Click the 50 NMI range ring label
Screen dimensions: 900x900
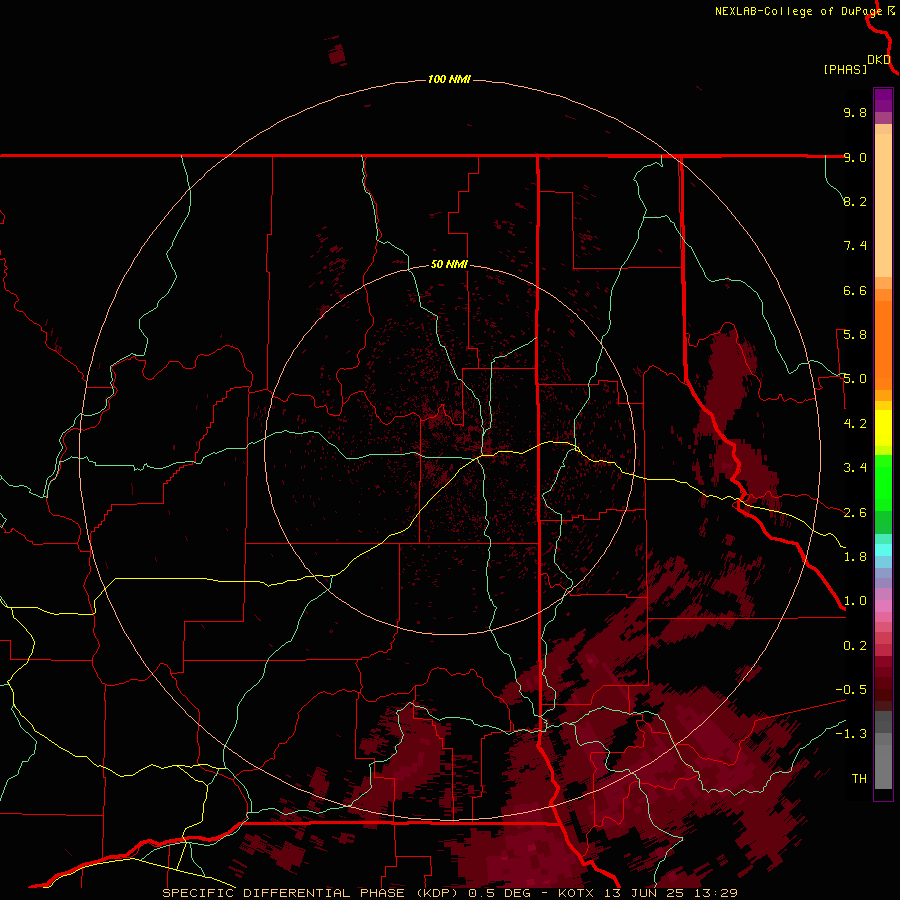point(449,264)
